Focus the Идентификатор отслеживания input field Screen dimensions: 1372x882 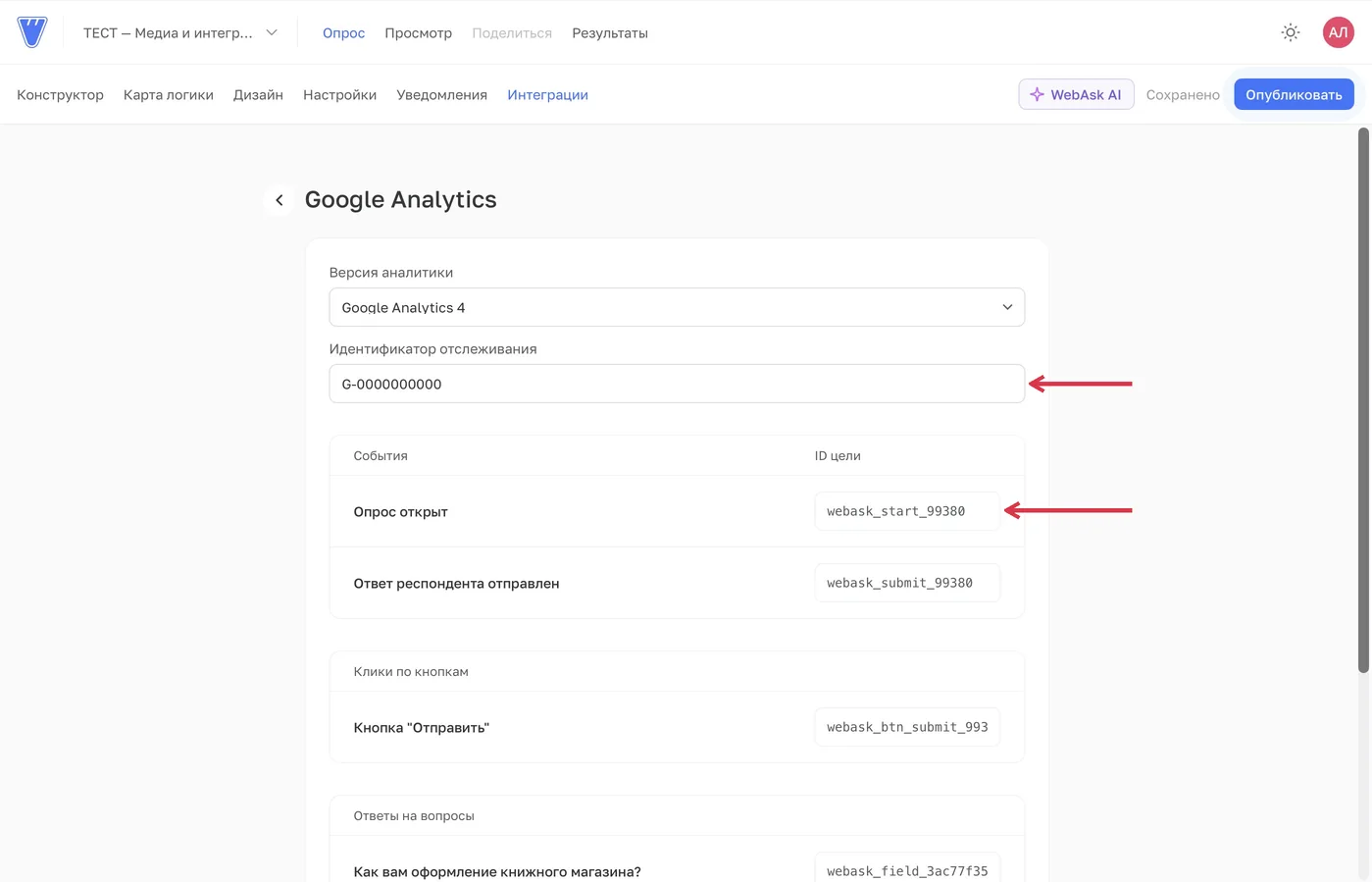[x=677, y=384]
